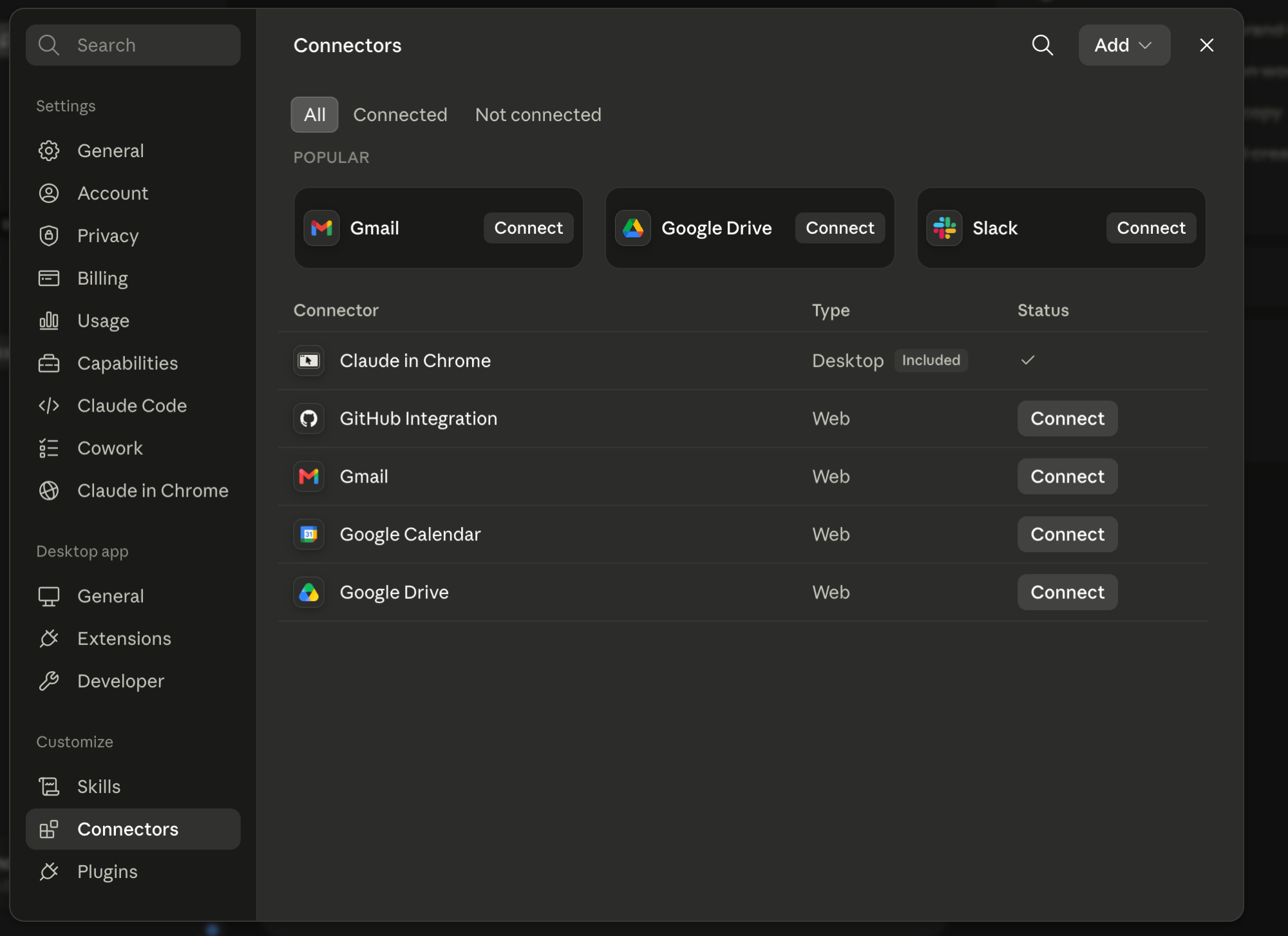Viewport: 1288px width, 936px height.
Task: Select the GitHub Integration row name
Action: (419, 419)
